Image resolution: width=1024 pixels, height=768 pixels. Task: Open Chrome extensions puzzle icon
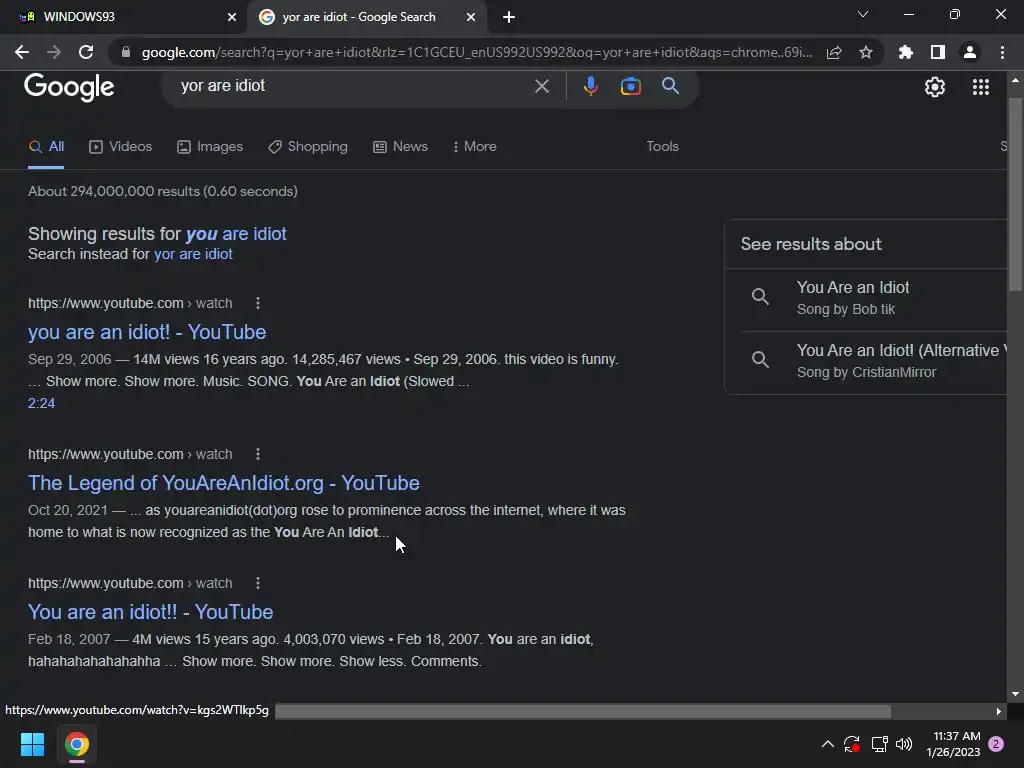tap(906, 52)
